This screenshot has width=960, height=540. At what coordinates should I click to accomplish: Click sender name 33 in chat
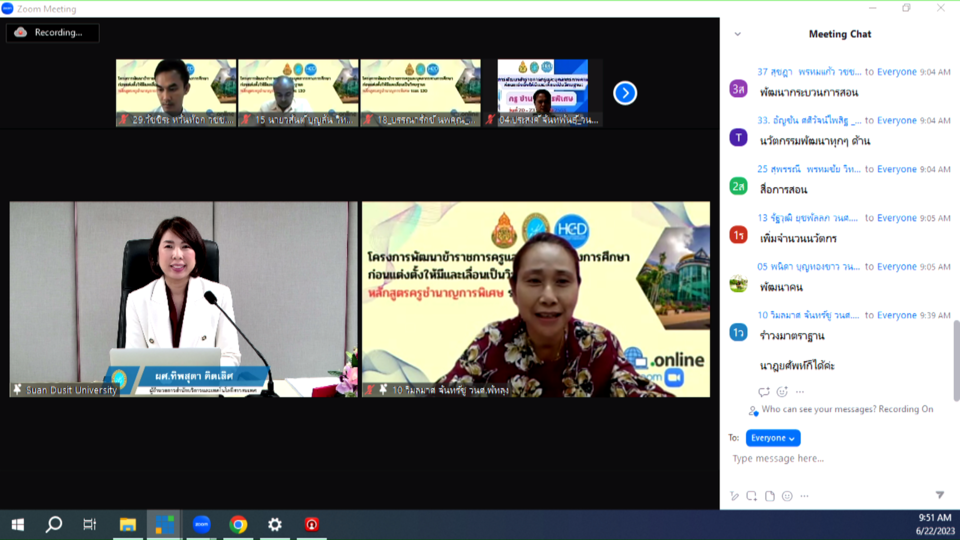click(809, 120)
